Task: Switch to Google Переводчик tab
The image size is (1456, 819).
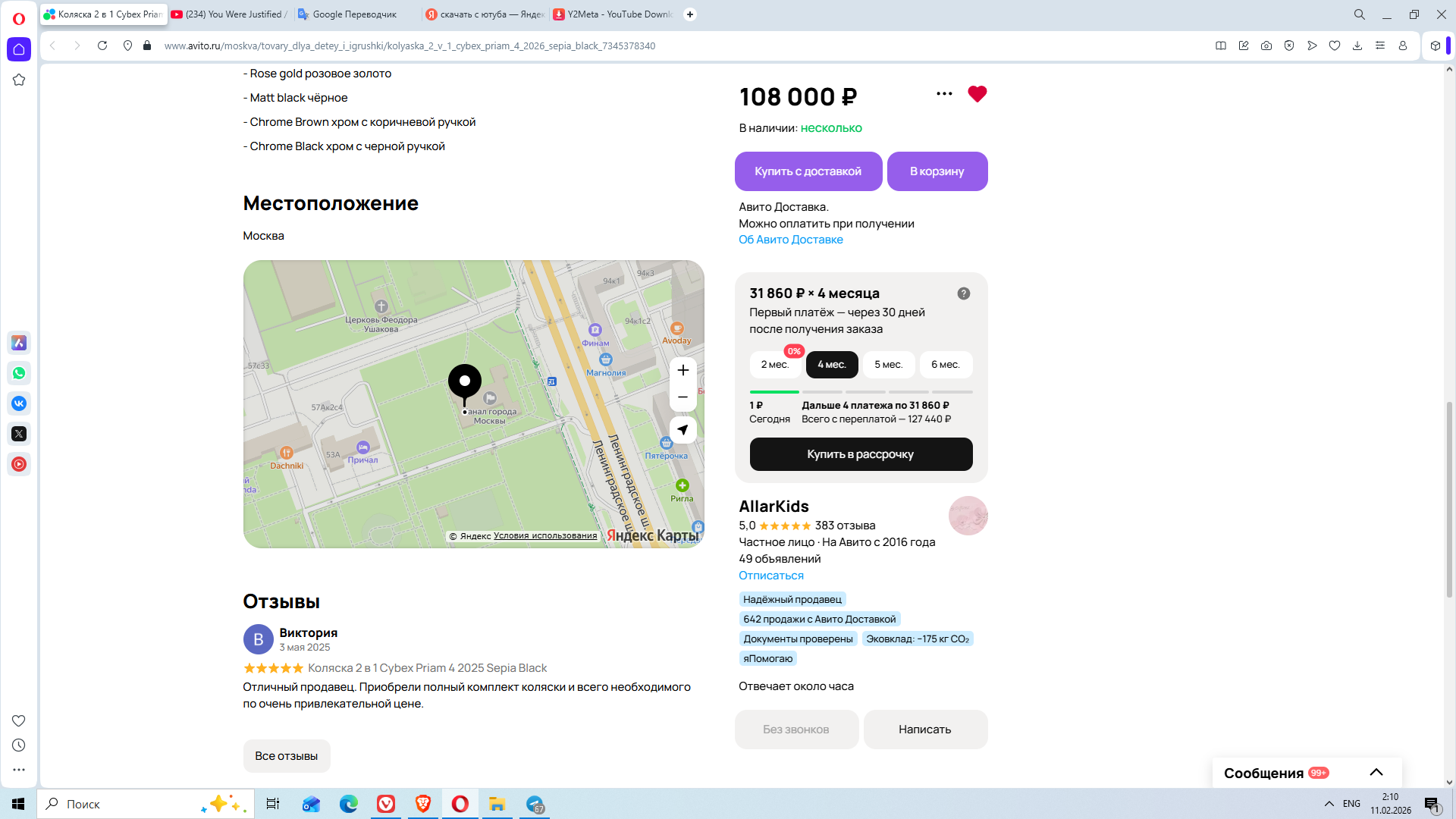Action: coord(354,14)
